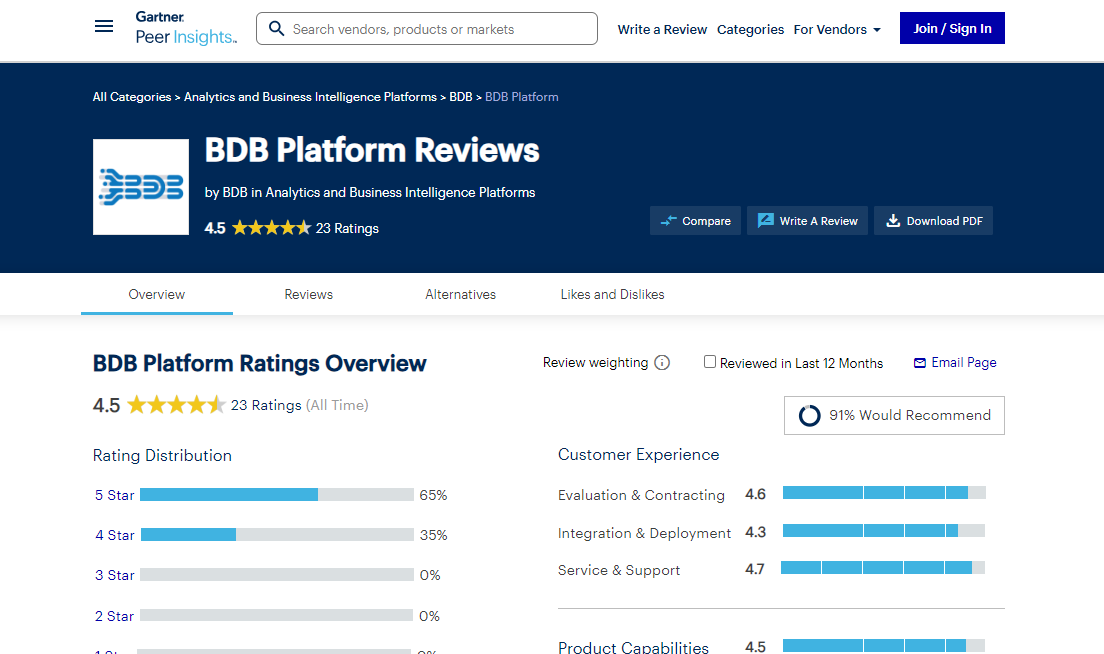Click the 23 Ratings text in header
Screen dimensions: 1104x654
click(347, 228)
